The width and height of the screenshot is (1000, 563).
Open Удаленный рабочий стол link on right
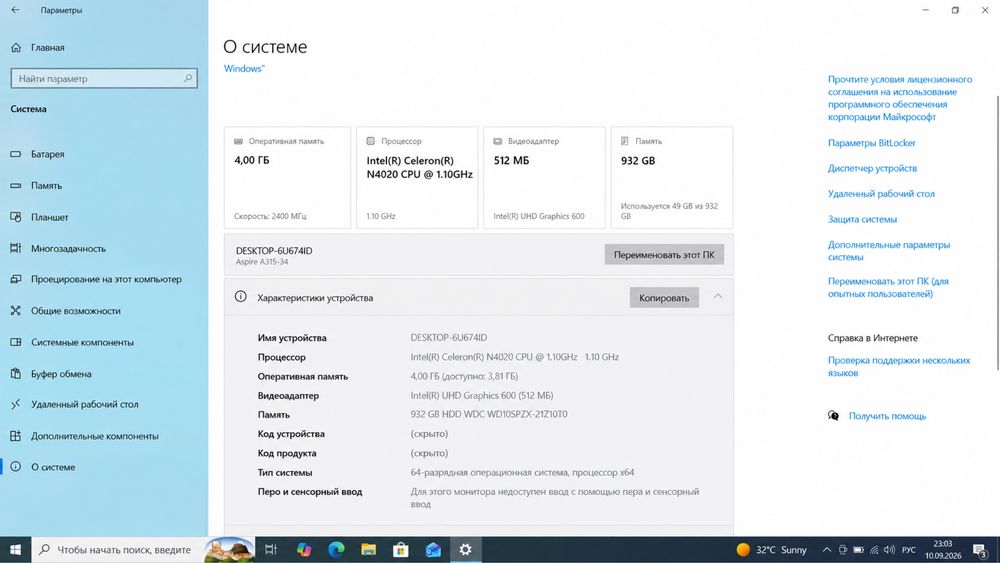tap(881, 193)
